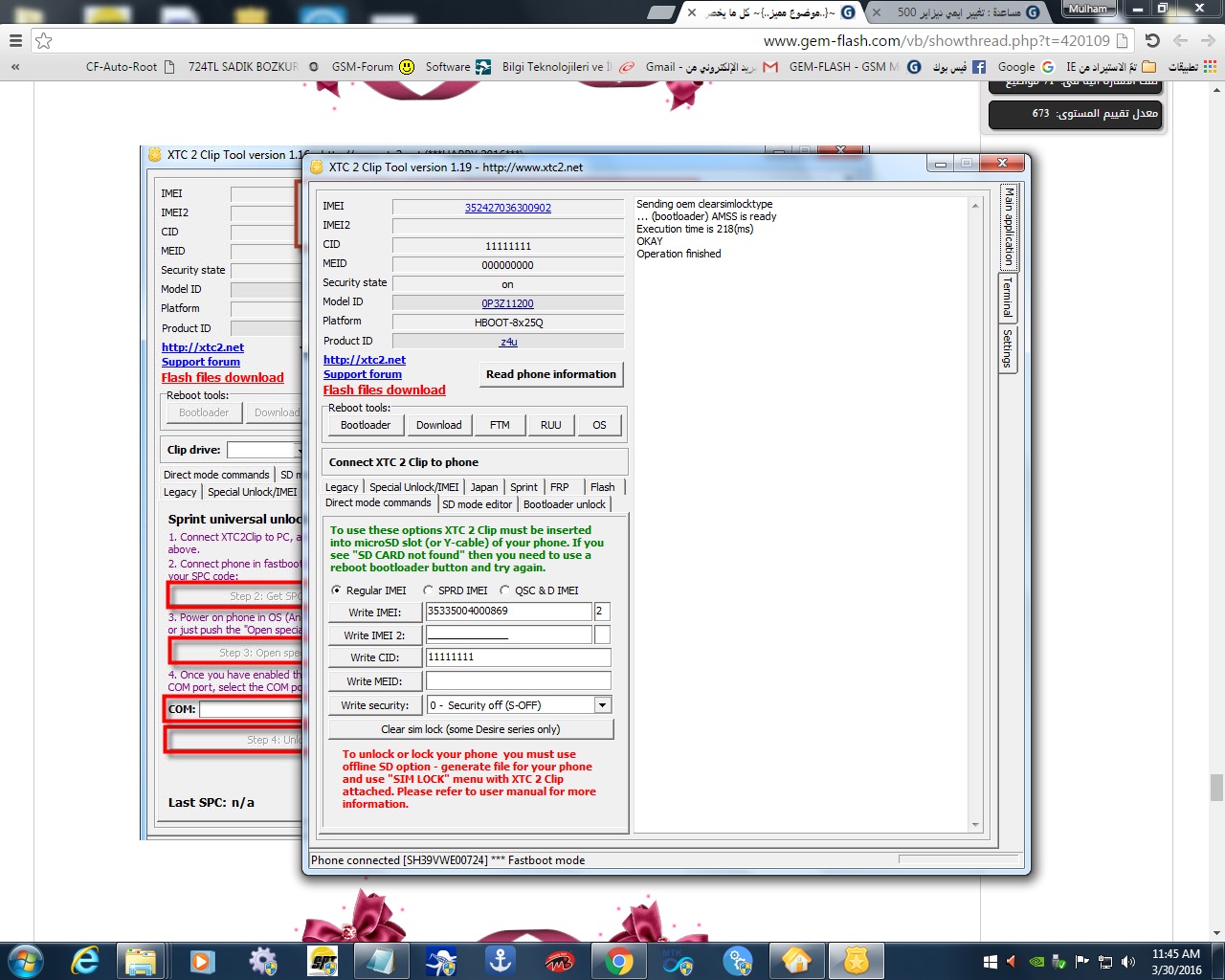Open Clip drive dropdown in back window
The height and width of the screenshot is (980, 1225).
point(300,450)
